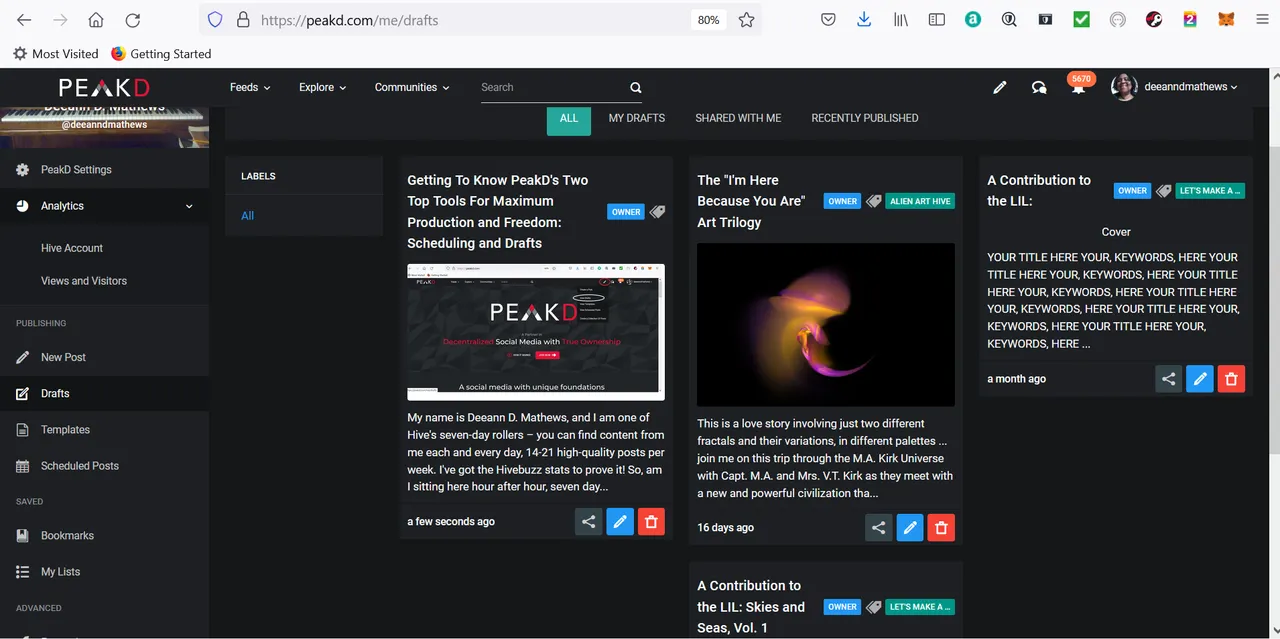1280x639 pixels.
Task: Click label tag icon on Getting To Know PeakD's draft
Action: coord(657,212)
